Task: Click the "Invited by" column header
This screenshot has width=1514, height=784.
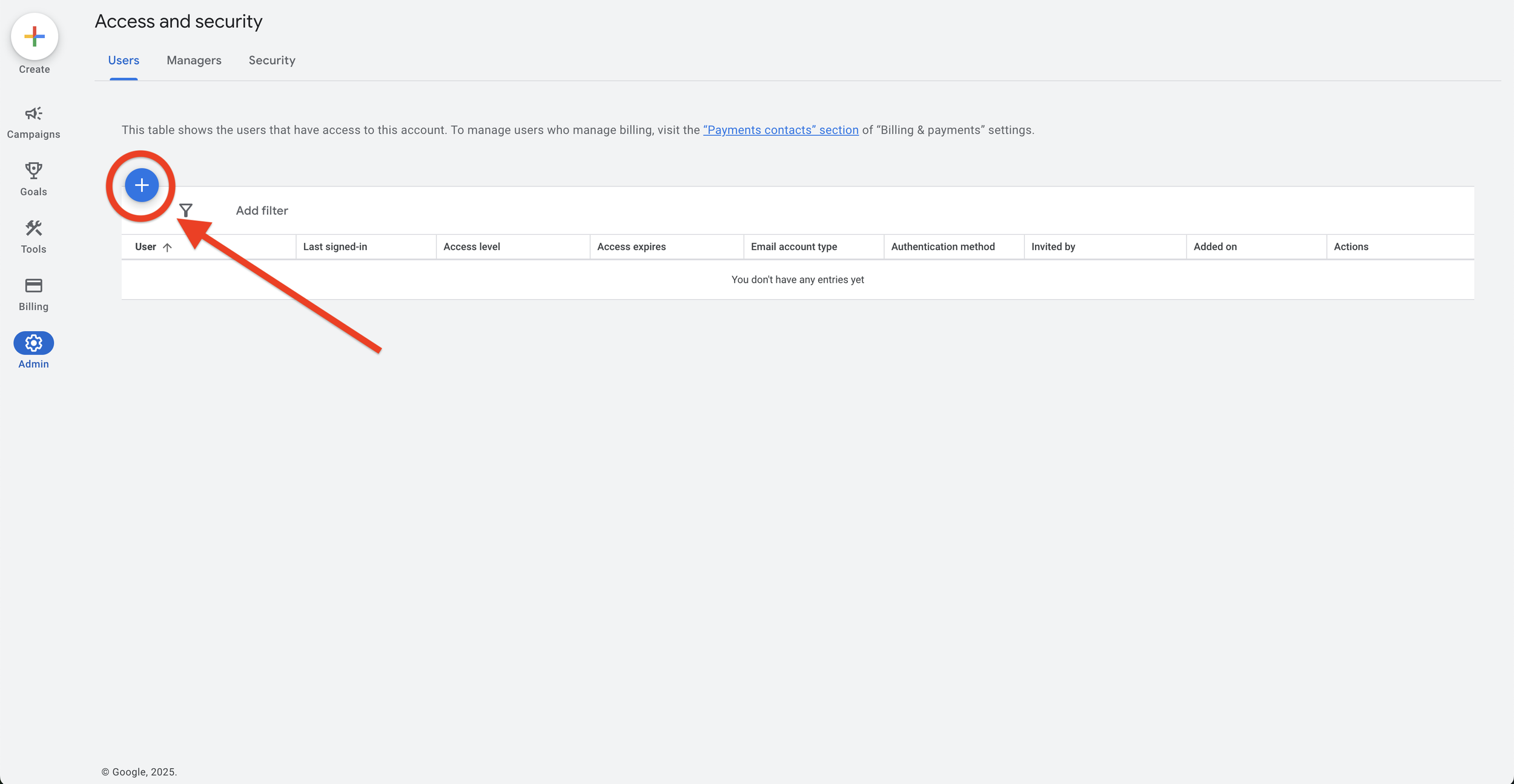Action: (1053, 246)
